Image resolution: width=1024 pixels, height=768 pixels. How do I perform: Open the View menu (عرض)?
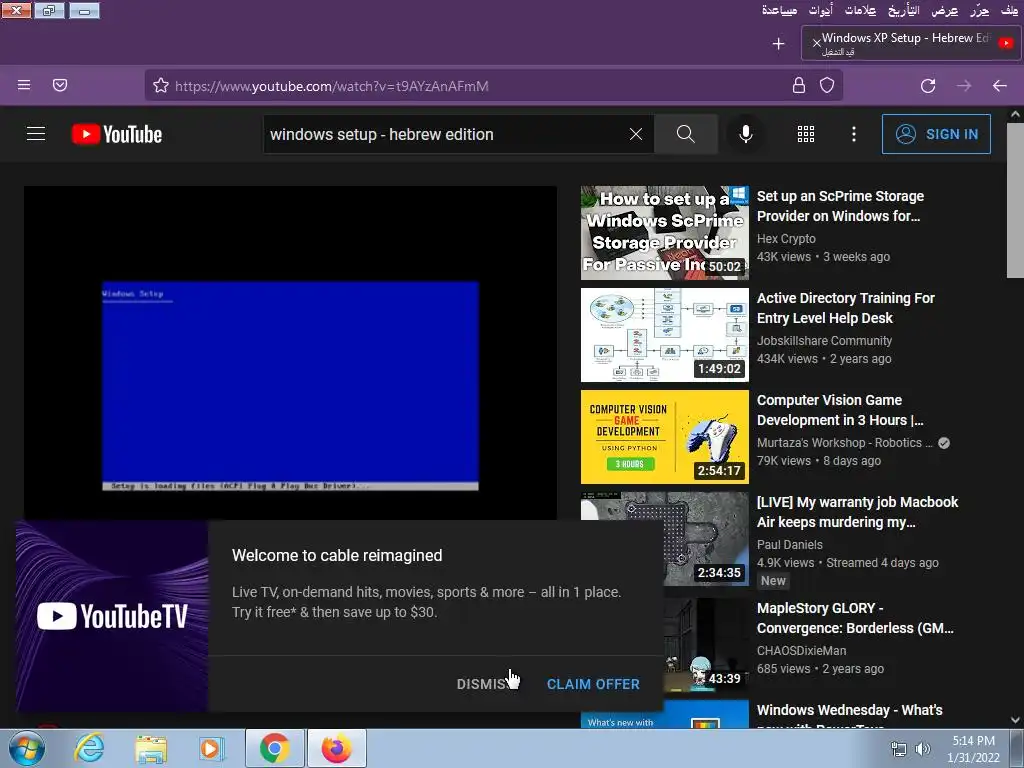coord(945,10)
